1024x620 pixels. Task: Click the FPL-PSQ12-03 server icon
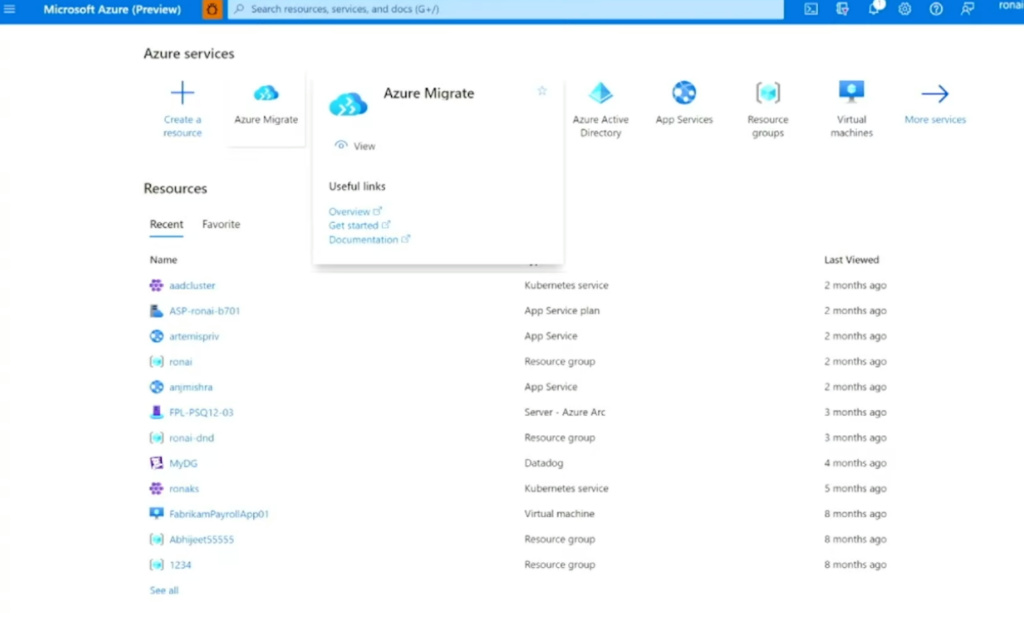(x=156, y=412)
